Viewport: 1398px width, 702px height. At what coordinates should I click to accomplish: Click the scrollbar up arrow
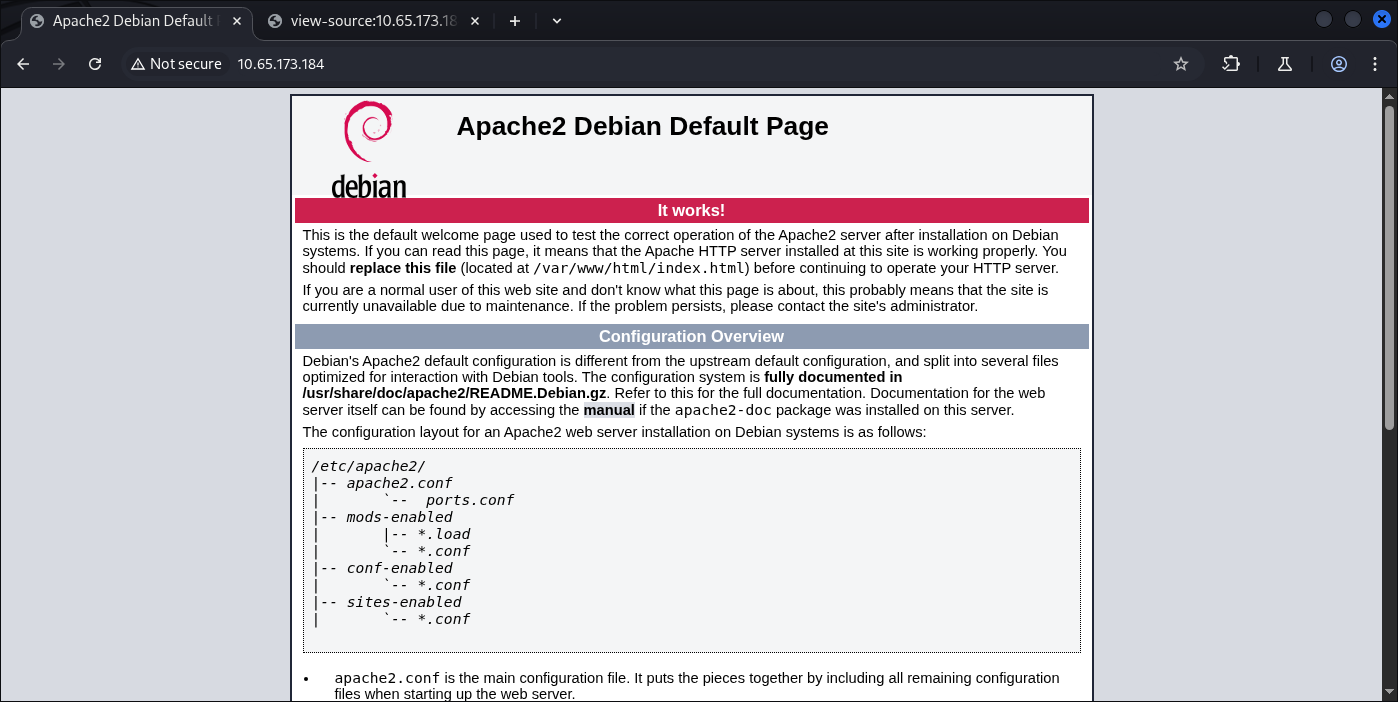point(1389,96)
